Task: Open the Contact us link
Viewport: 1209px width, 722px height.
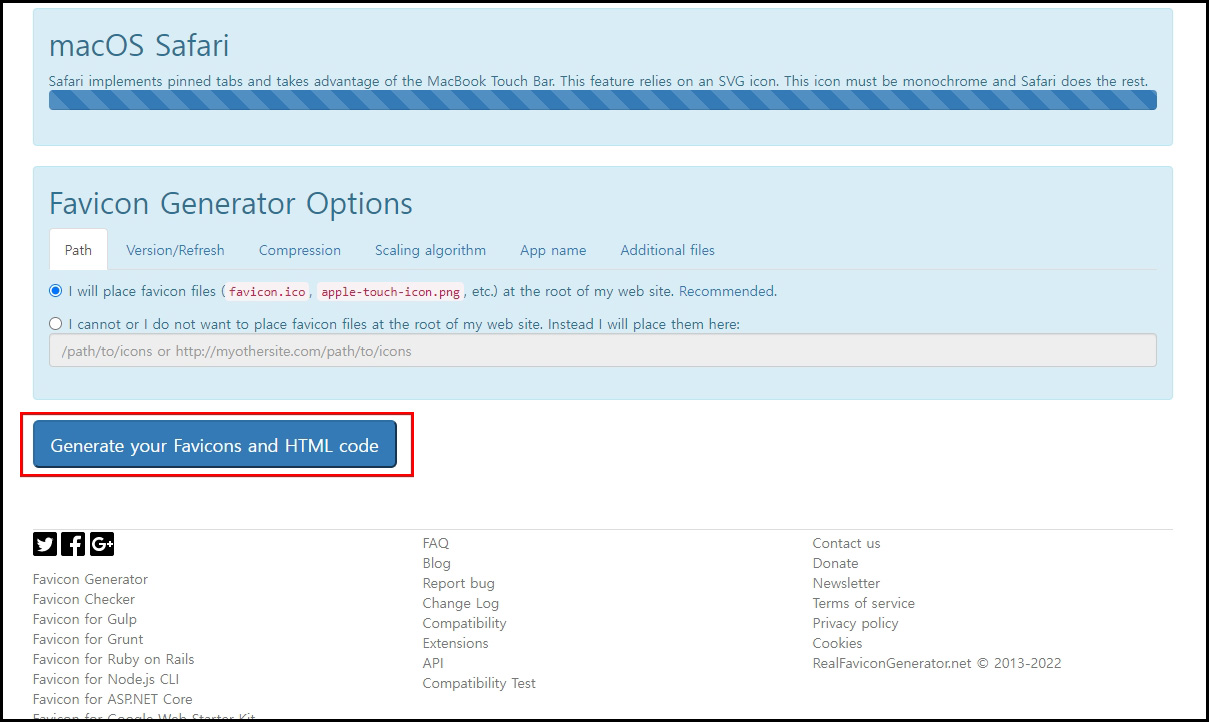Action: pyautogui.click(x=847, y=543)
